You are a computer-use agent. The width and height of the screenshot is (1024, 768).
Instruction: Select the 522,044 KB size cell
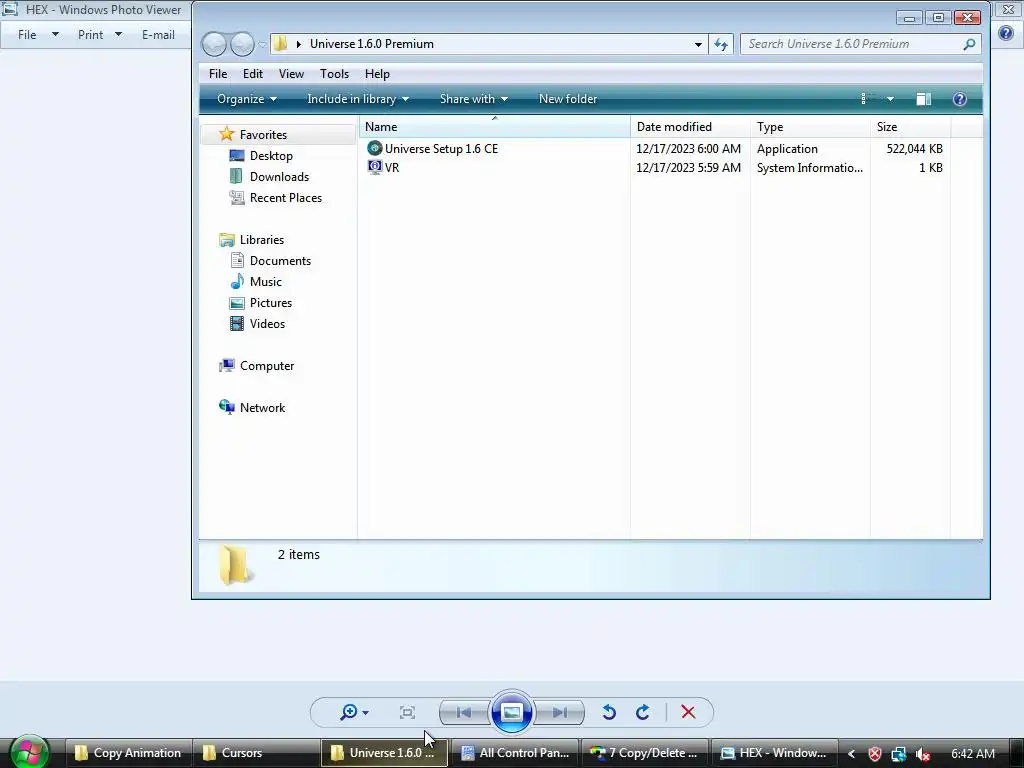914,148
